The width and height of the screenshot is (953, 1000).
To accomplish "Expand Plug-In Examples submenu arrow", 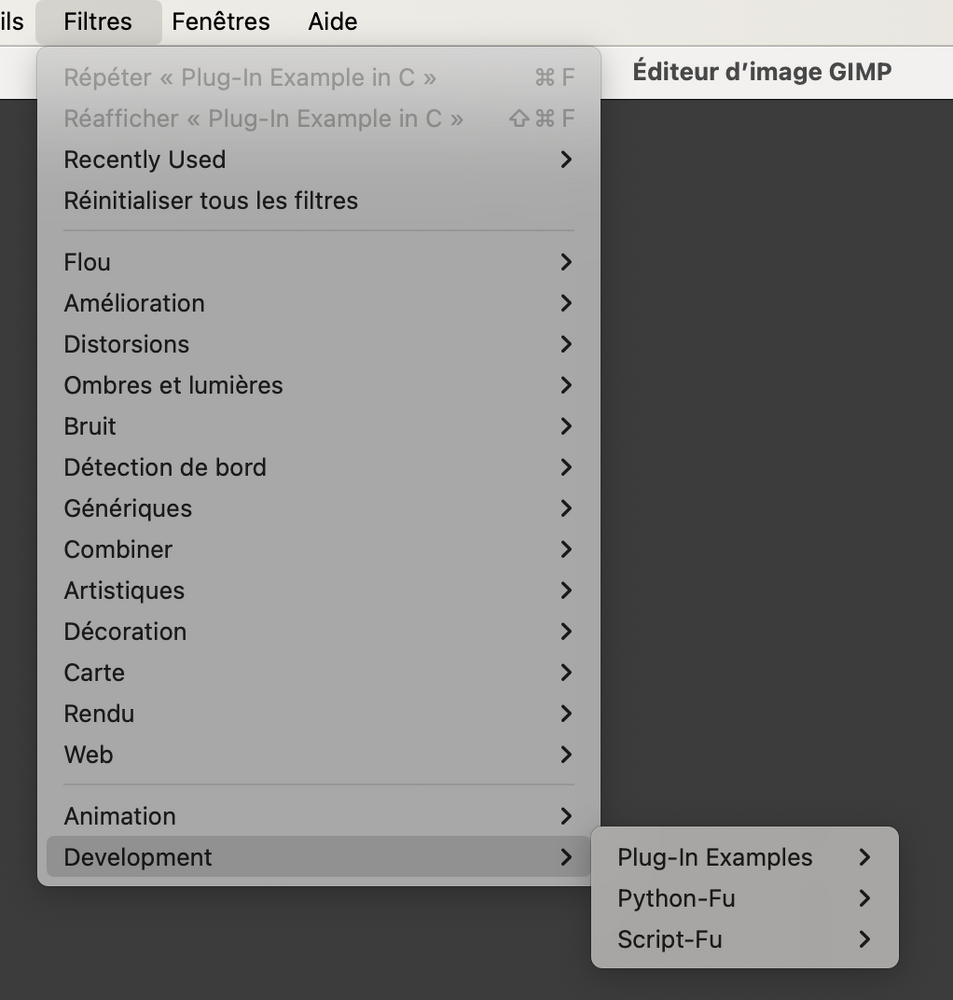I will pos(865,857).
